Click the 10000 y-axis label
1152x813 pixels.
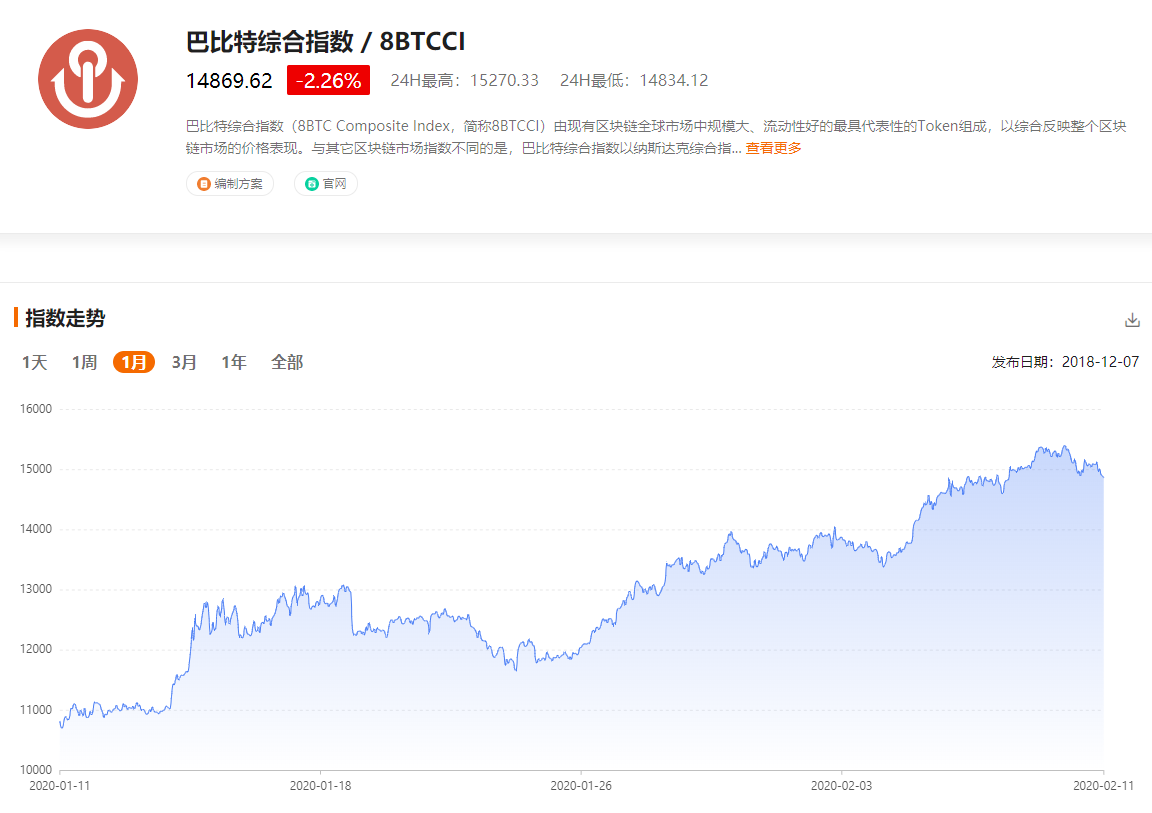click(36, 770)
